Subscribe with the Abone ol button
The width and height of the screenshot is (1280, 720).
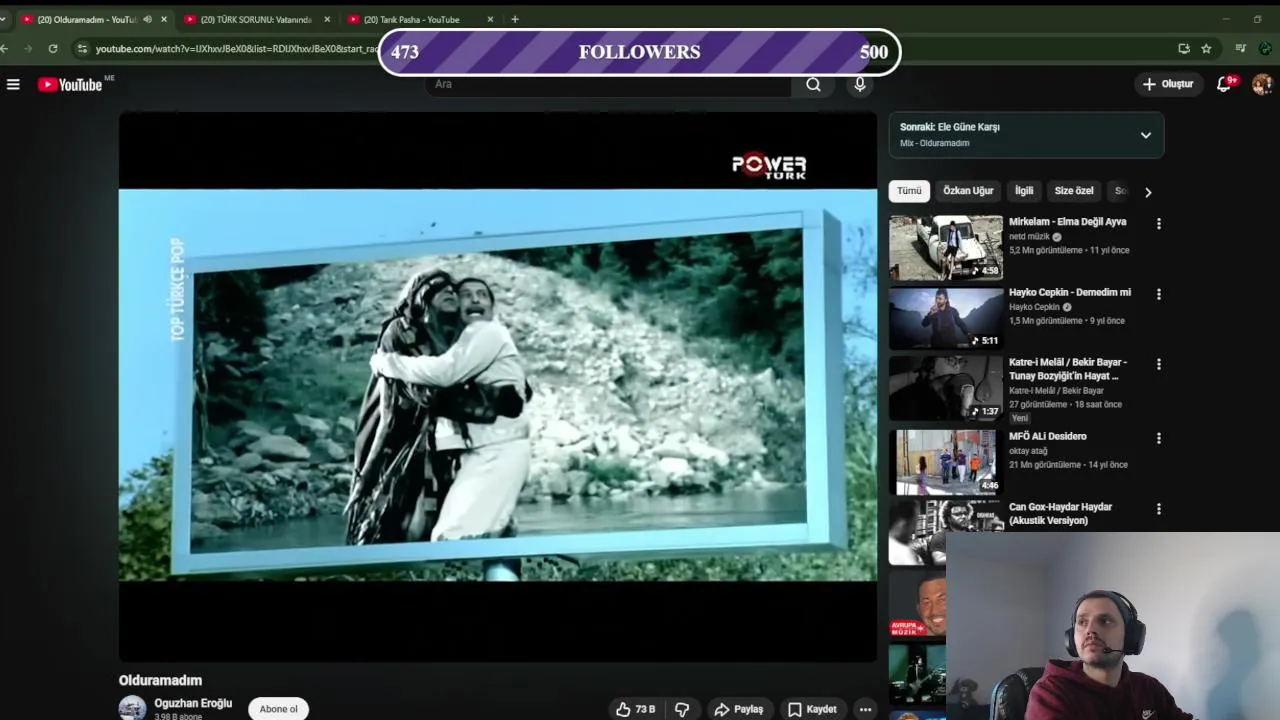(278, 709)
